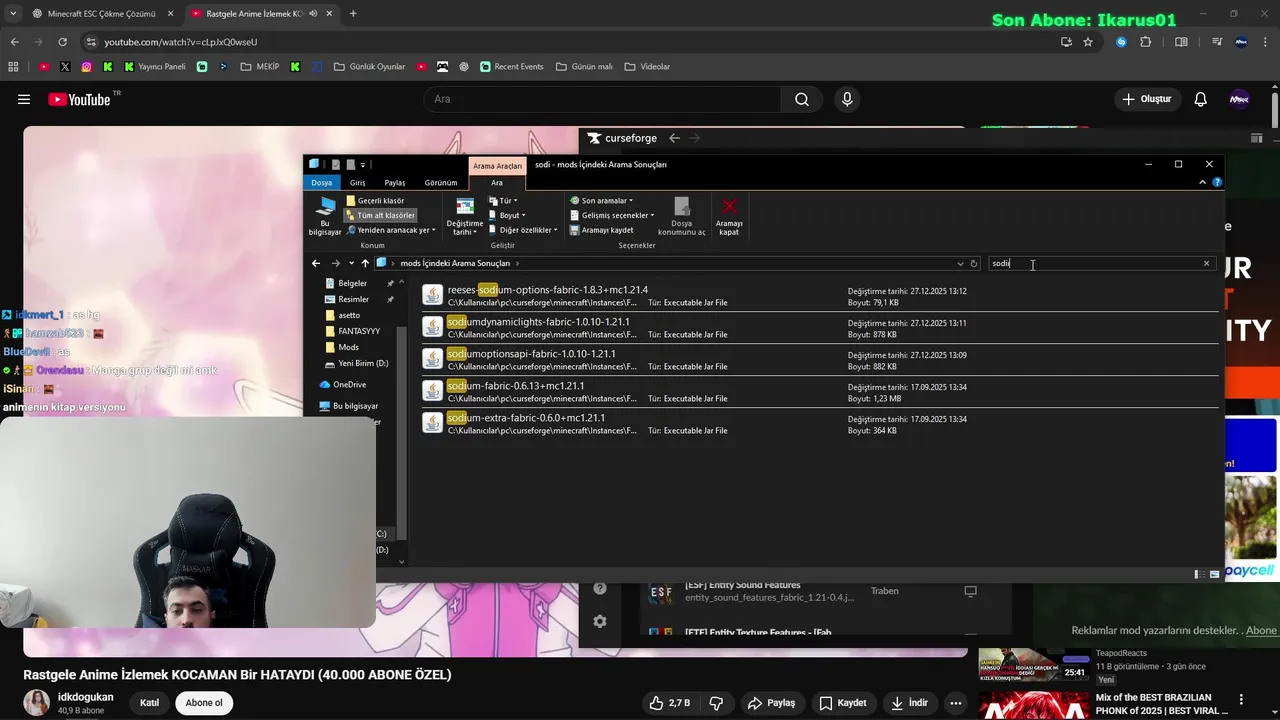1280x720 pixels.
Task: Select sodiumdynamiclights-fabric-1.0.10 jar file
Action: (818, 328)
